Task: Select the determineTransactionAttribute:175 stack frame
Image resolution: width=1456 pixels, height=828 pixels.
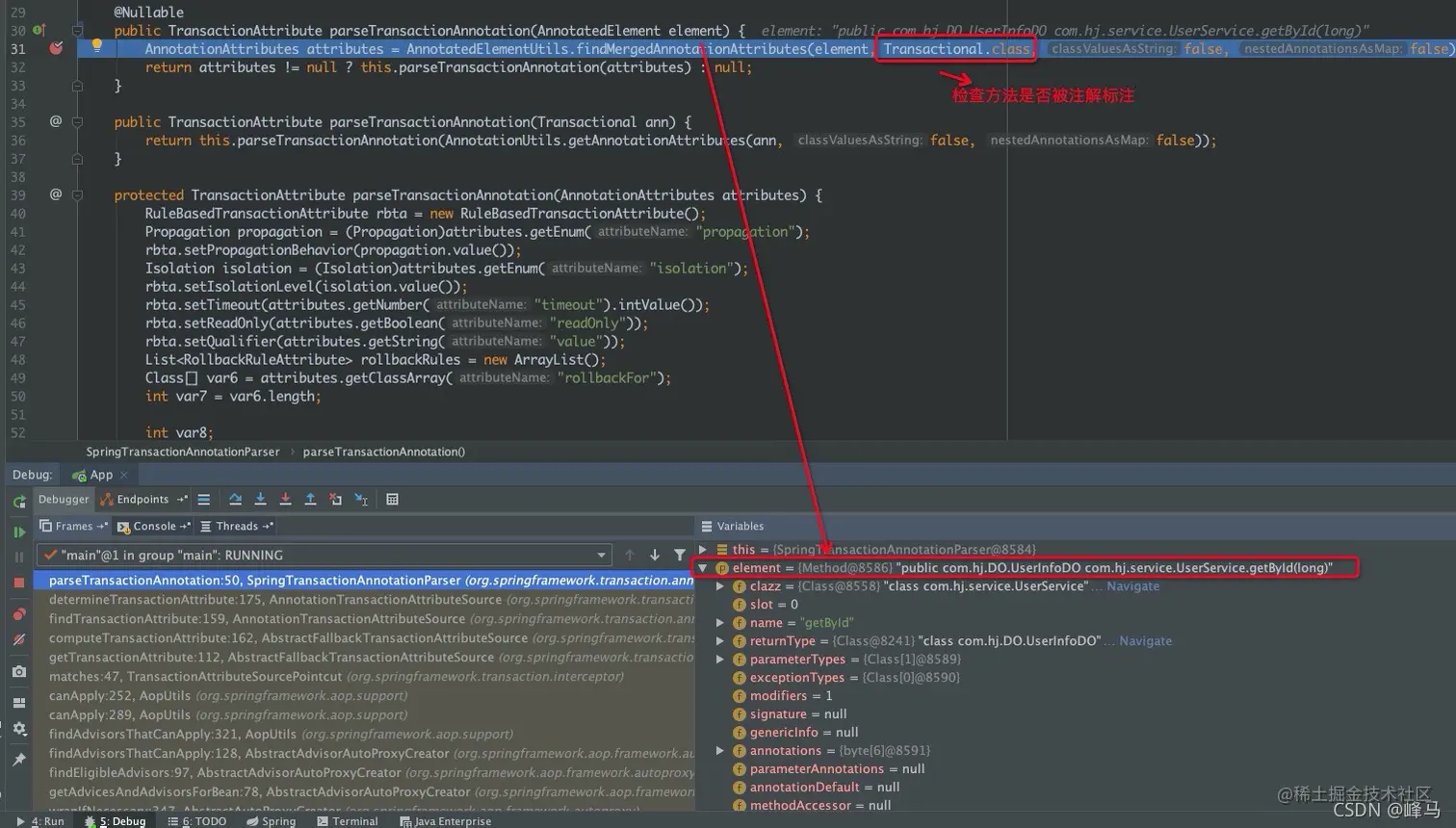Action: click(x=364, y=599)
